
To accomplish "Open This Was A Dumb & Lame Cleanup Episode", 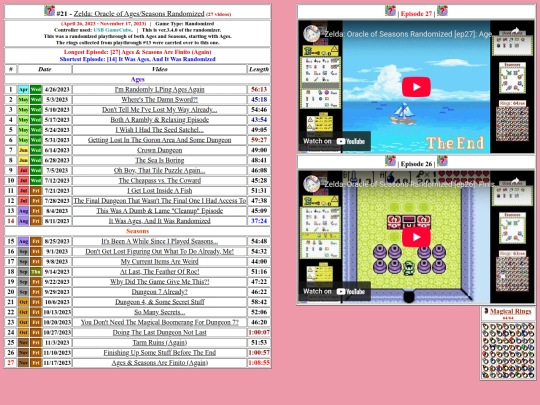I will pyautogui.click(x=159, y=211).
